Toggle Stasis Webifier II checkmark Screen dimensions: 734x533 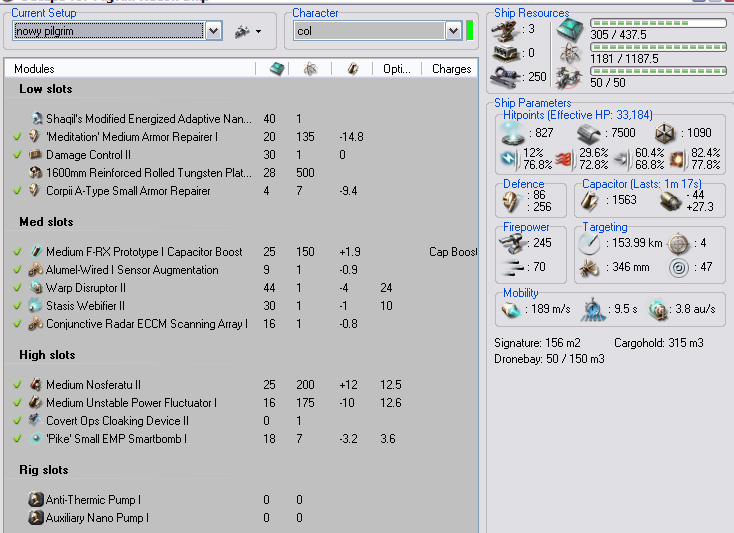pyautogui.click(x=17, y=306)
